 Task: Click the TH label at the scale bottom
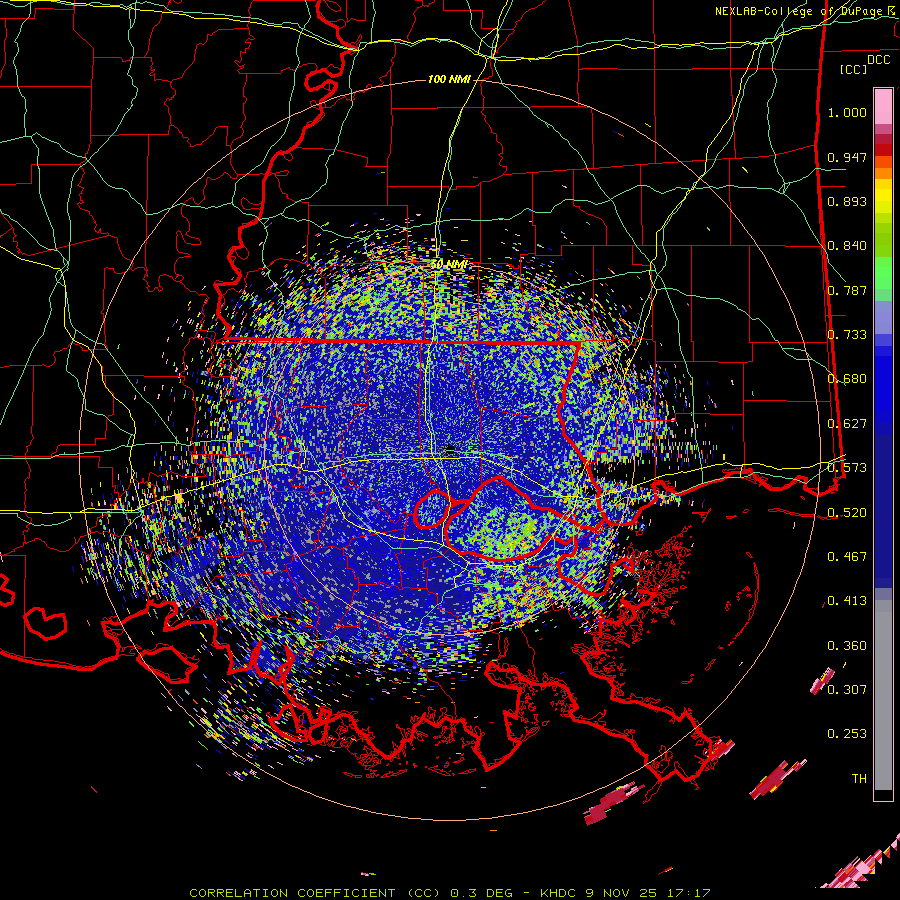(x=859, y=779)
